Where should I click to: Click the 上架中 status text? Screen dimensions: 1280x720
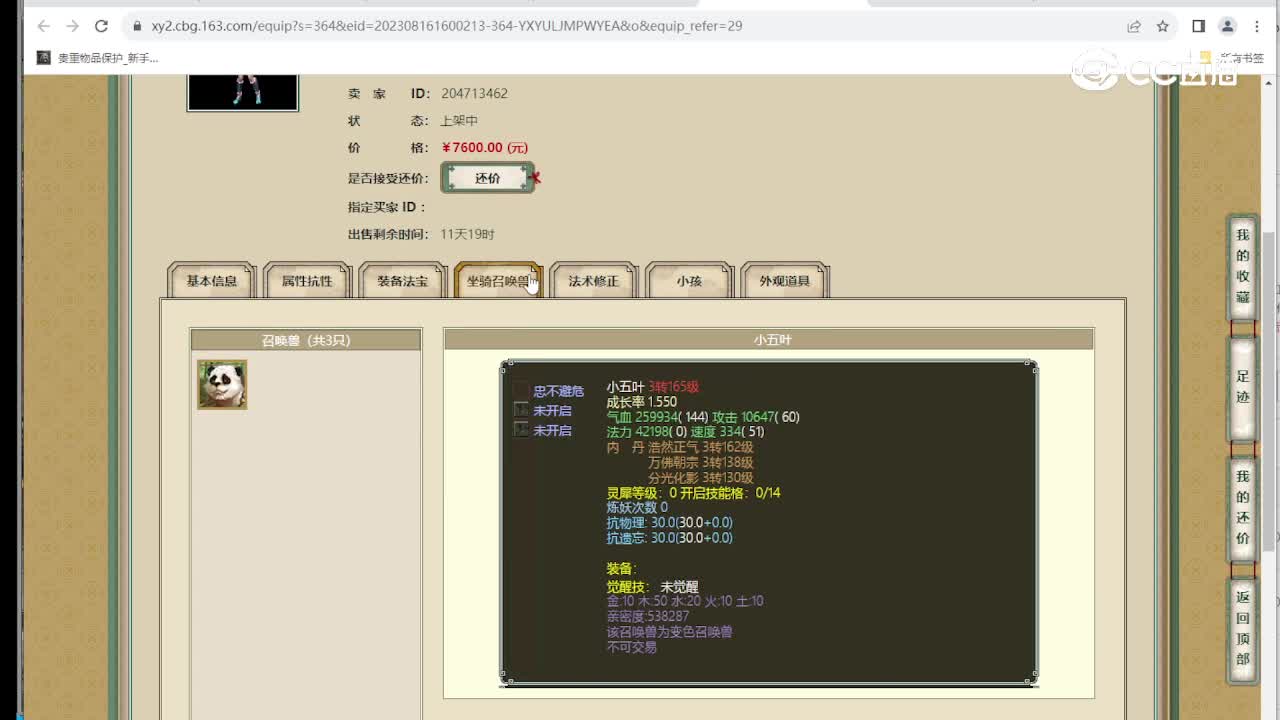point(459,120)
